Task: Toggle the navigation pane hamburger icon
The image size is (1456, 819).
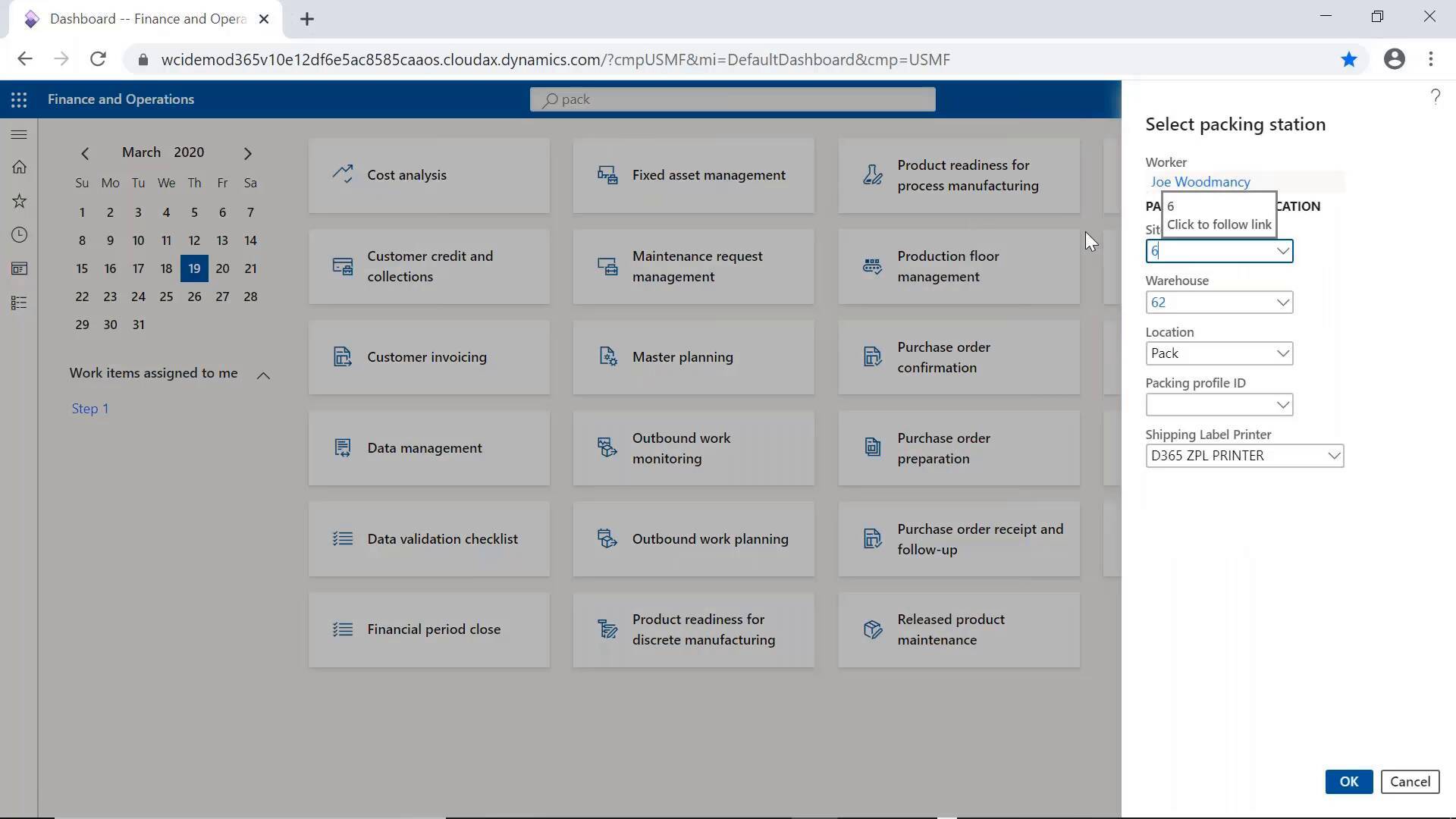Action: click(x=19, y=134)
